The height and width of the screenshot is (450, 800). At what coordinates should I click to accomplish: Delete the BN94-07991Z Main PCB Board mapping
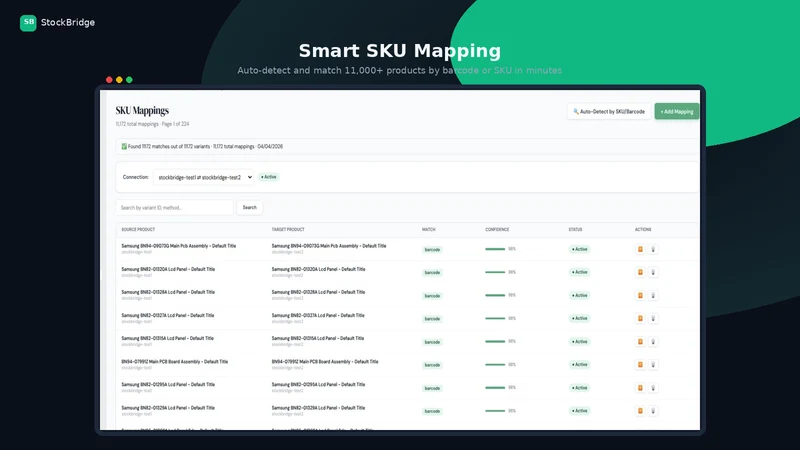pos(653,365)
